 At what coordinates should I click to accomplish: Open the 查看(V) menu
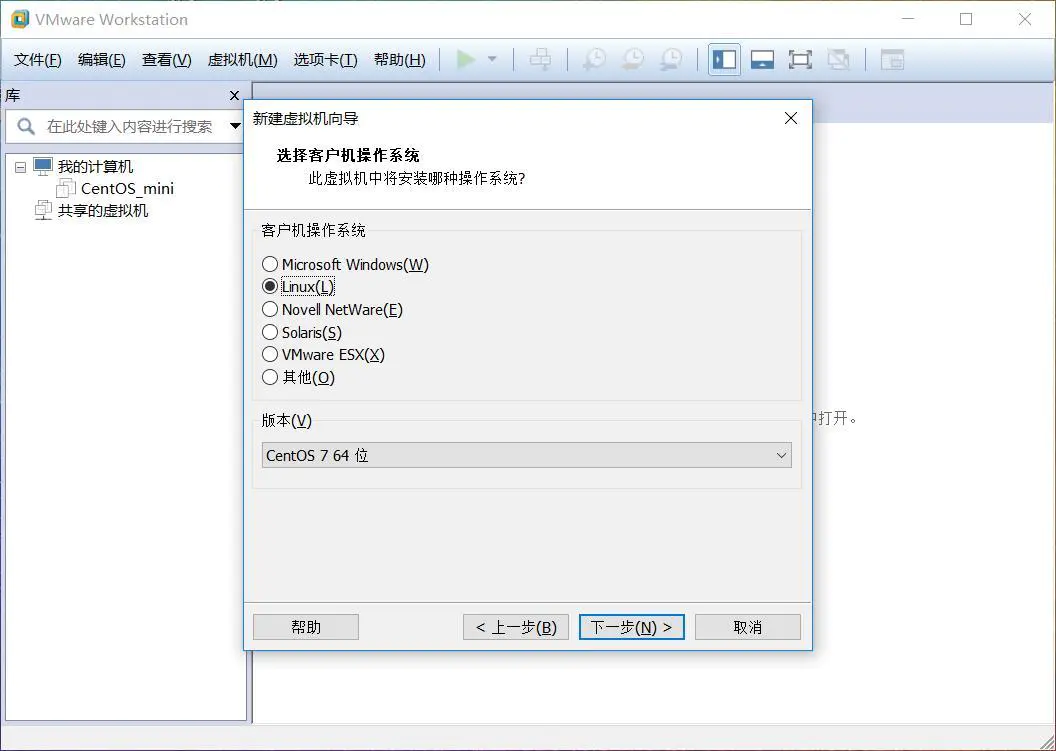pyautogui.click(x=166, y=59)
